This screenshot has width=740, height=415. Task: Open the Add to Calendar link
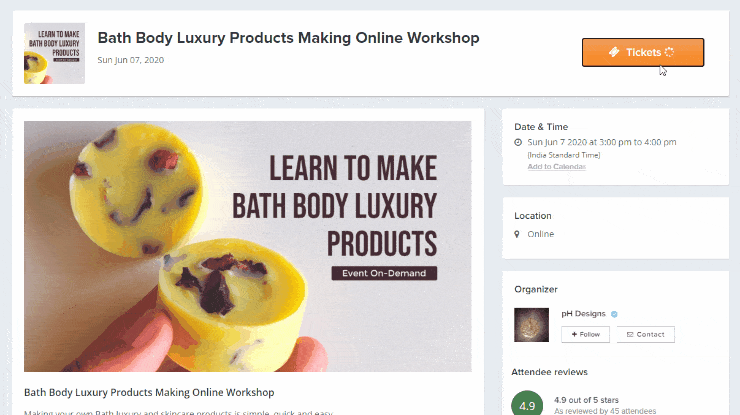[556, 167]
